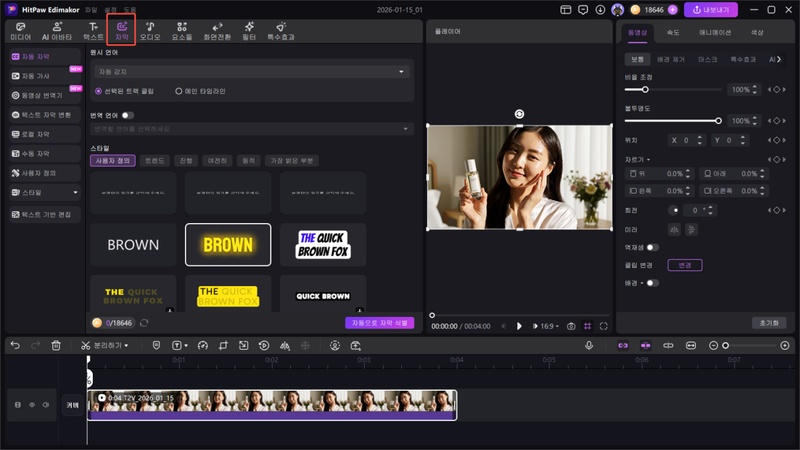Screen dimensions: 800x450
Task: Zoom in the timeline with plus icon
Action: pyautogui.click(x=785, y=345)
